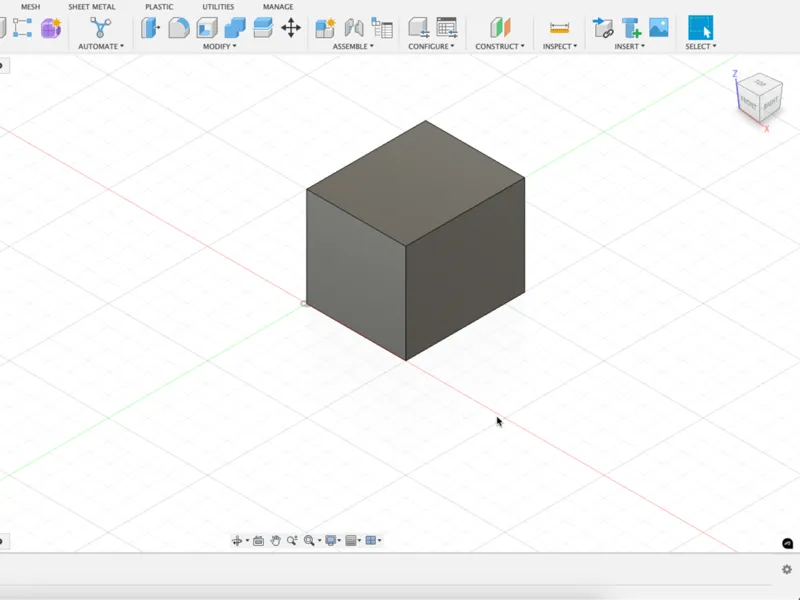This screenshot has height=600, width=800.
Task: Activate the Measure ruler tool
Action: 559,28
